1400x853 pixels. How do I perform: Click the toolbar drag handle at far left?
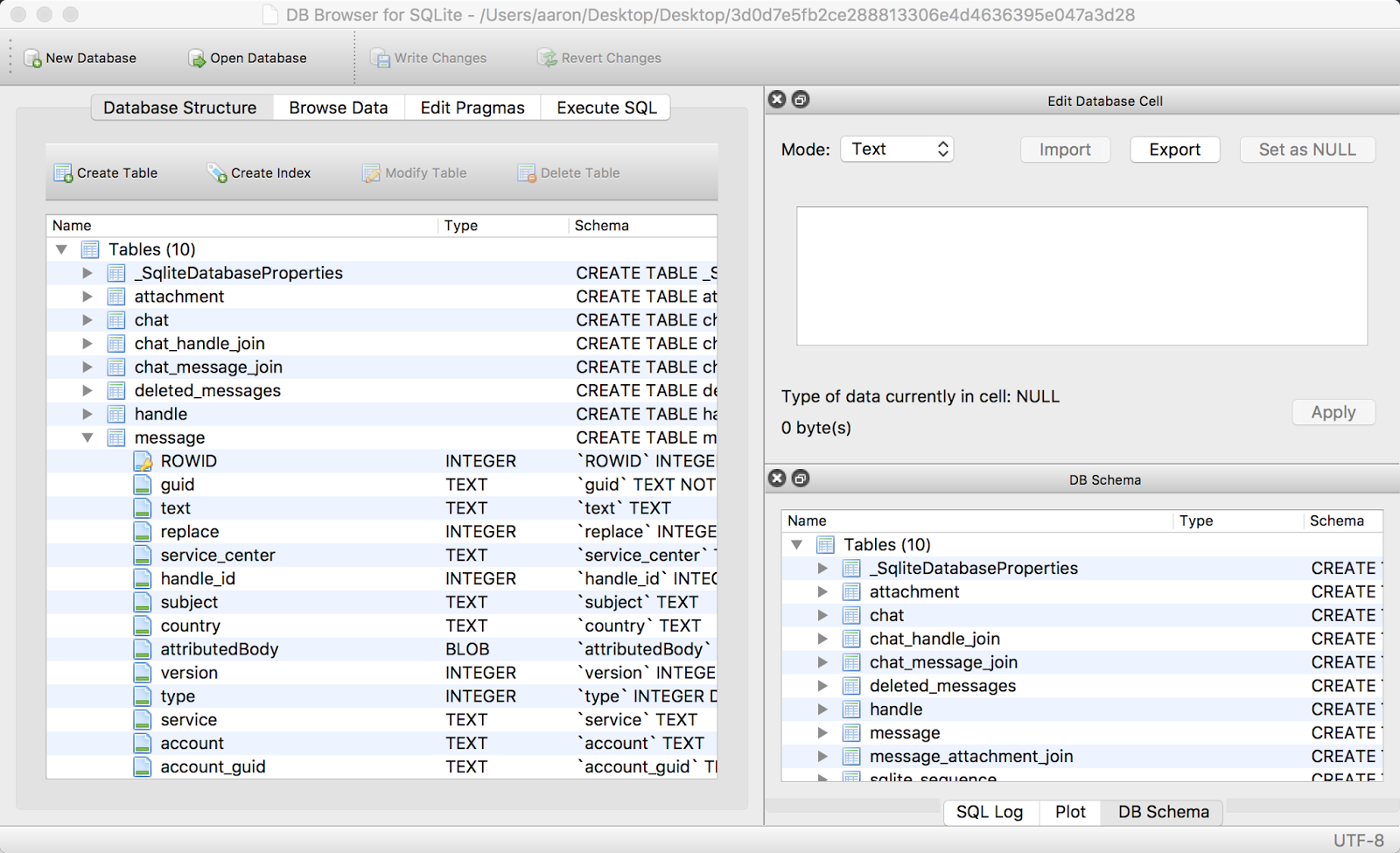pos(10,58)
